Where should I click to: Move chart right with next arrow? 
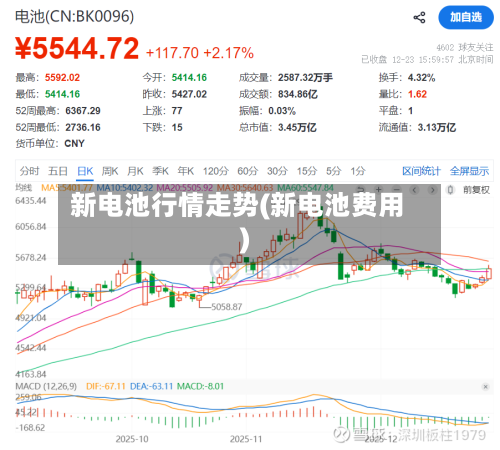coord(432,190)
